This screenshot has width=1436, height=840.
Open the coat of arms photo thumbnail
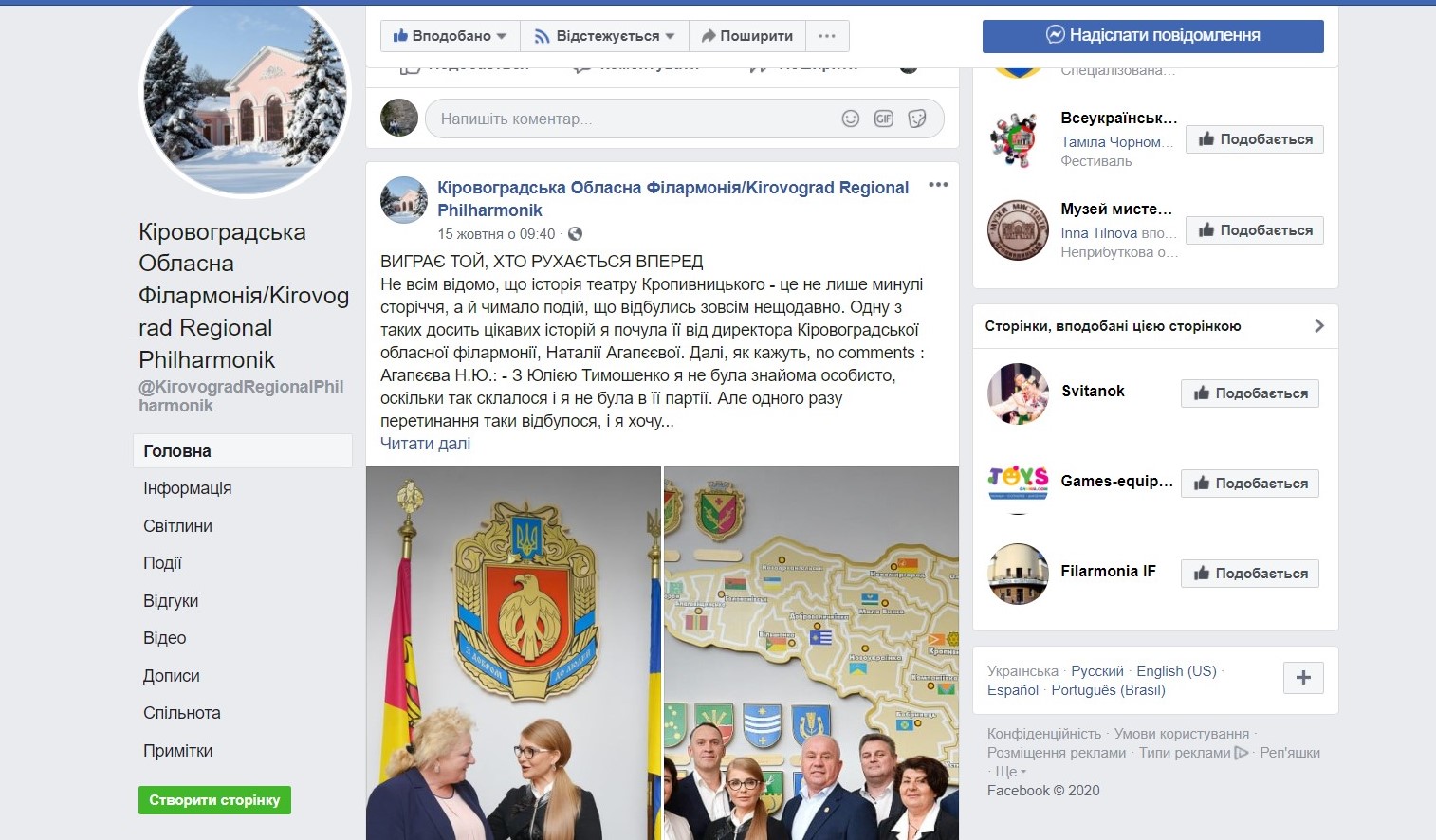pos(513,653)
